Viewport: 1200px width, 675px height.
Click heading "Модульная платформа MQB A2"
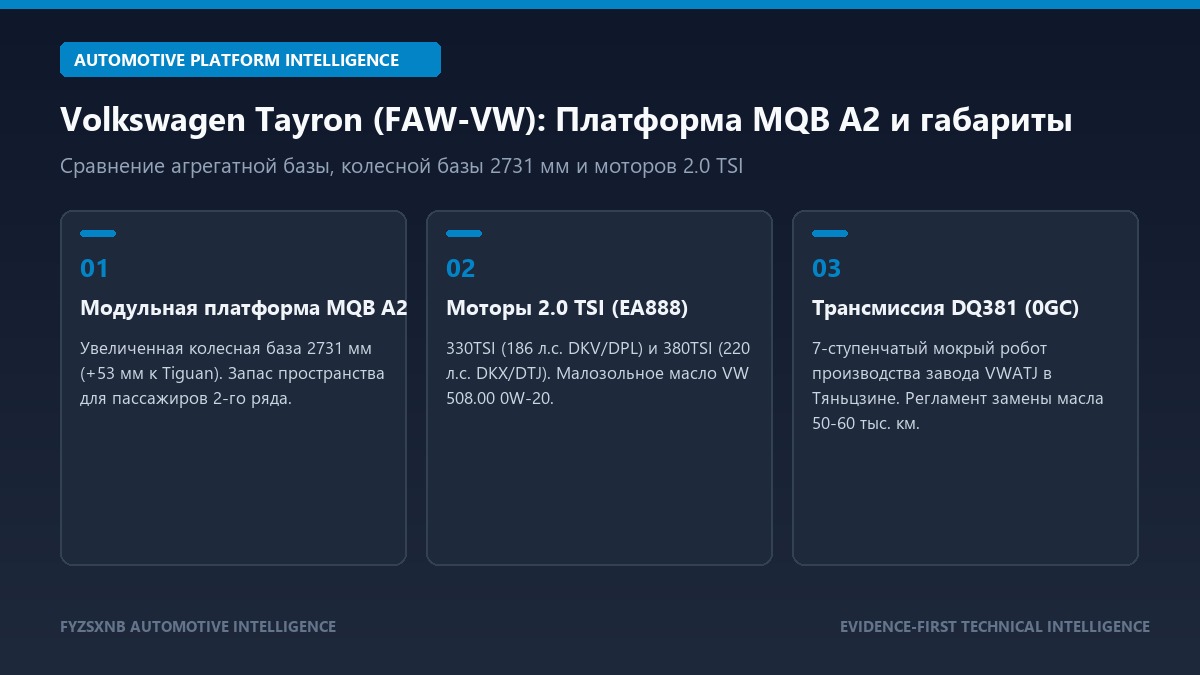point(243,308)
